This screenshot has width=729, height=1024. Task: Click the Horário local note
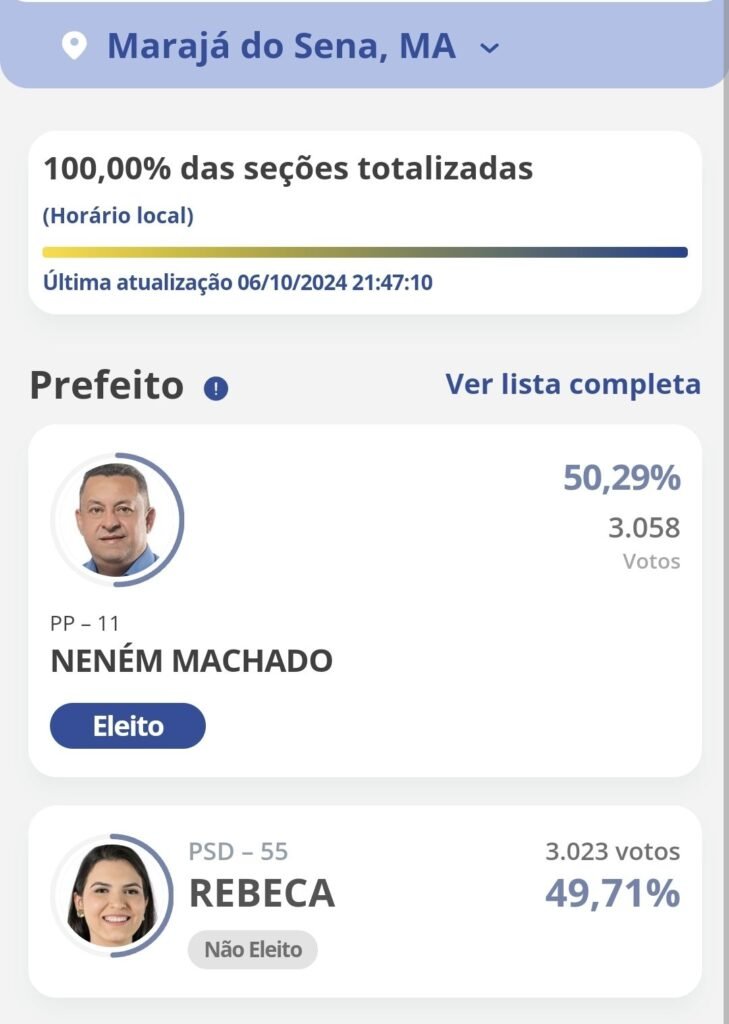coord(118,215)
